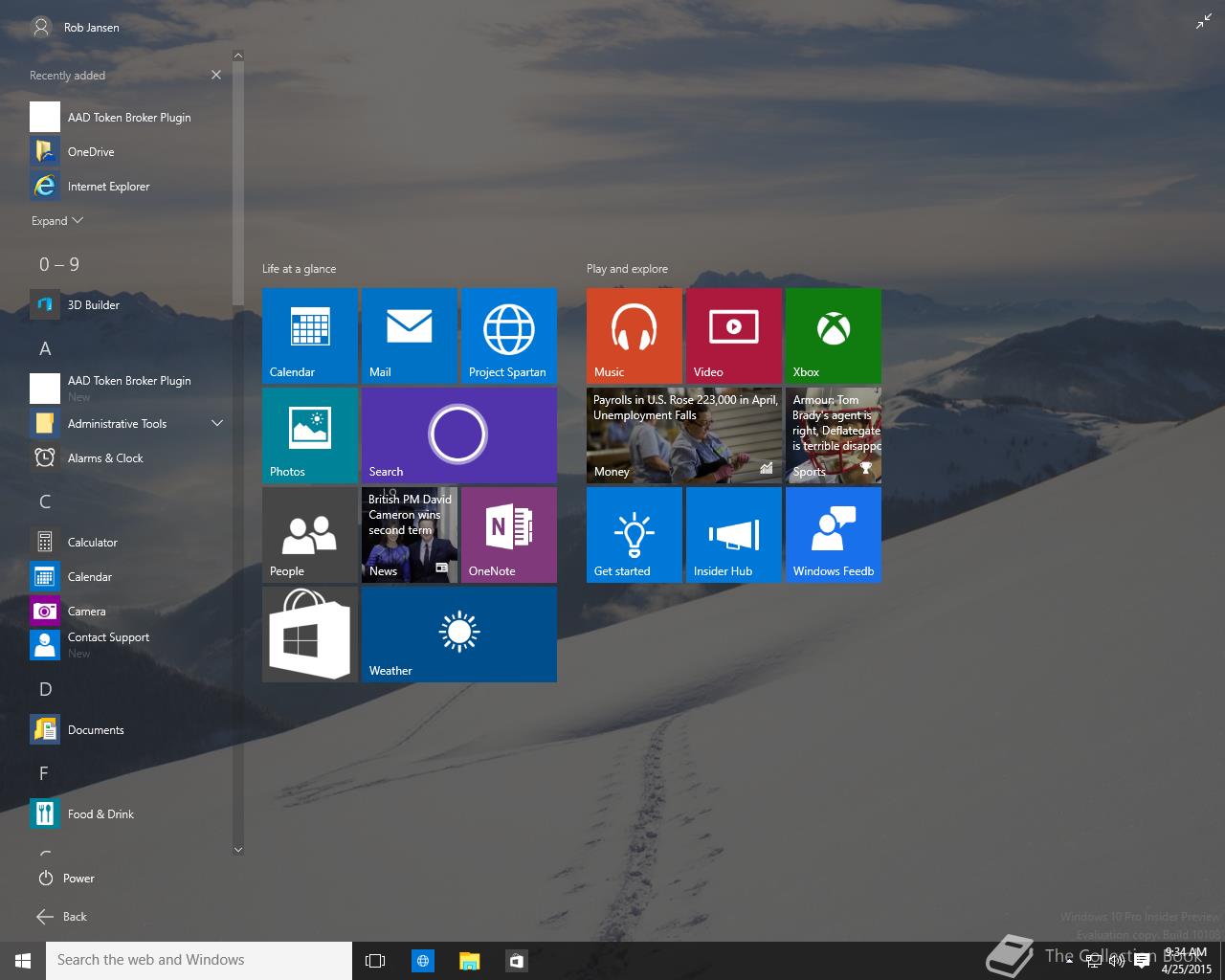Open the Power options
This screenshot has height=980, width=1225.
tap(66, 879)
